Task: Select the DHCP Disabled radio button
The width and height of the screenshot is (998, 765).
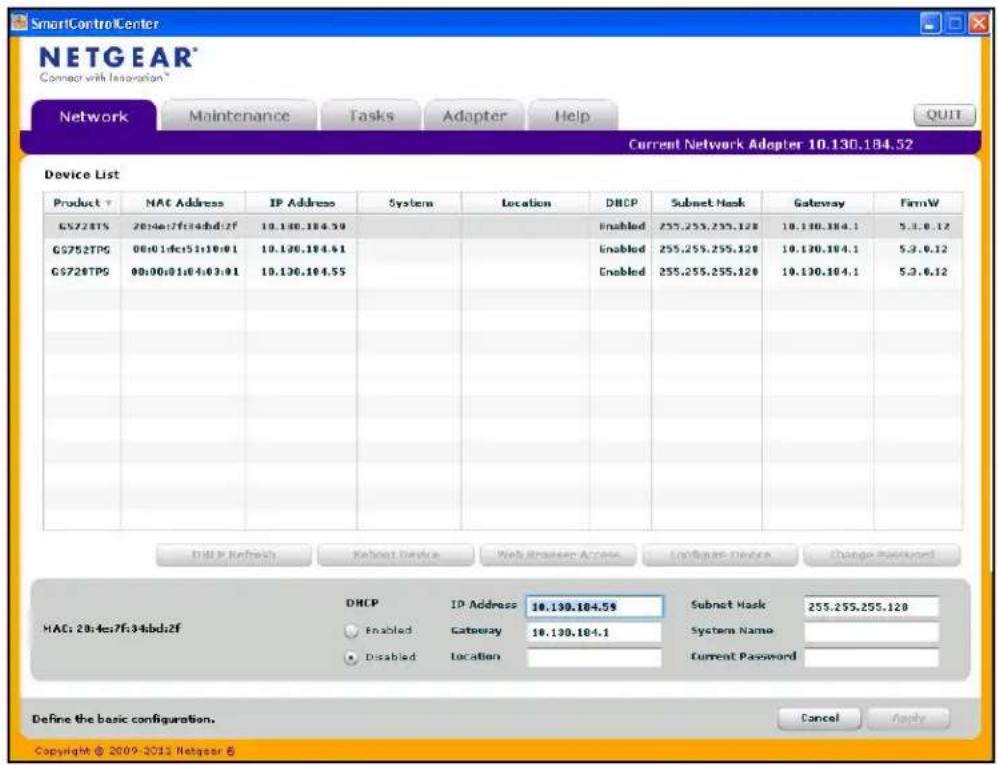Action: [x=351, y=657]
